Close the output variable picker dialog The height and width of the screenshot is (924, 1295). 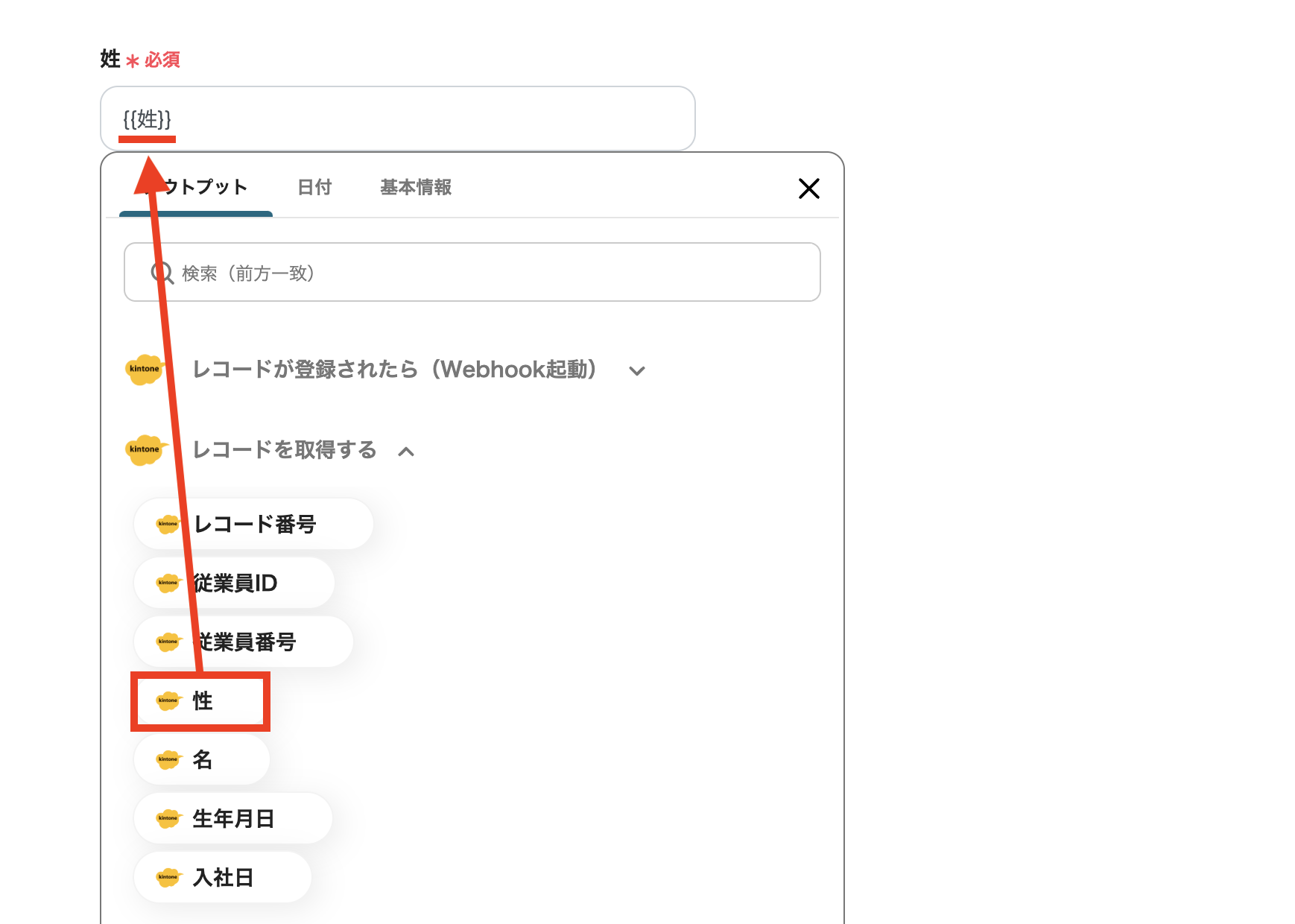click(x=809, y=189)
